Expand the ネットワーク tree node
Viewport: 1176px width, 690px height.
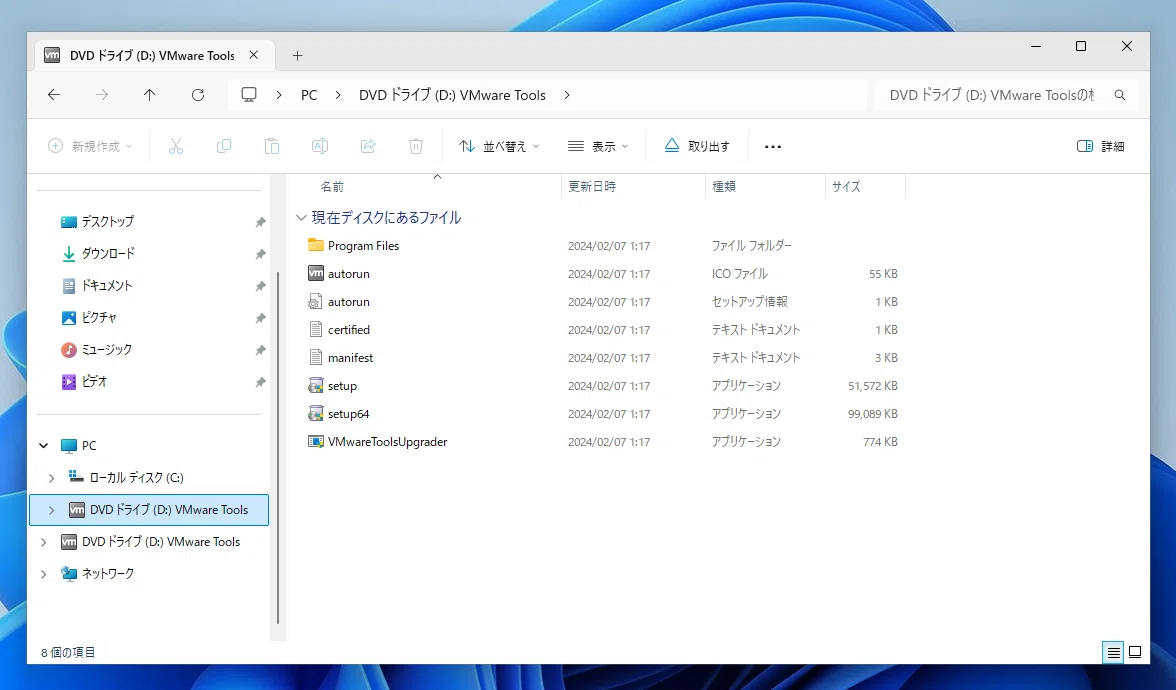click(x=44, y=574)
